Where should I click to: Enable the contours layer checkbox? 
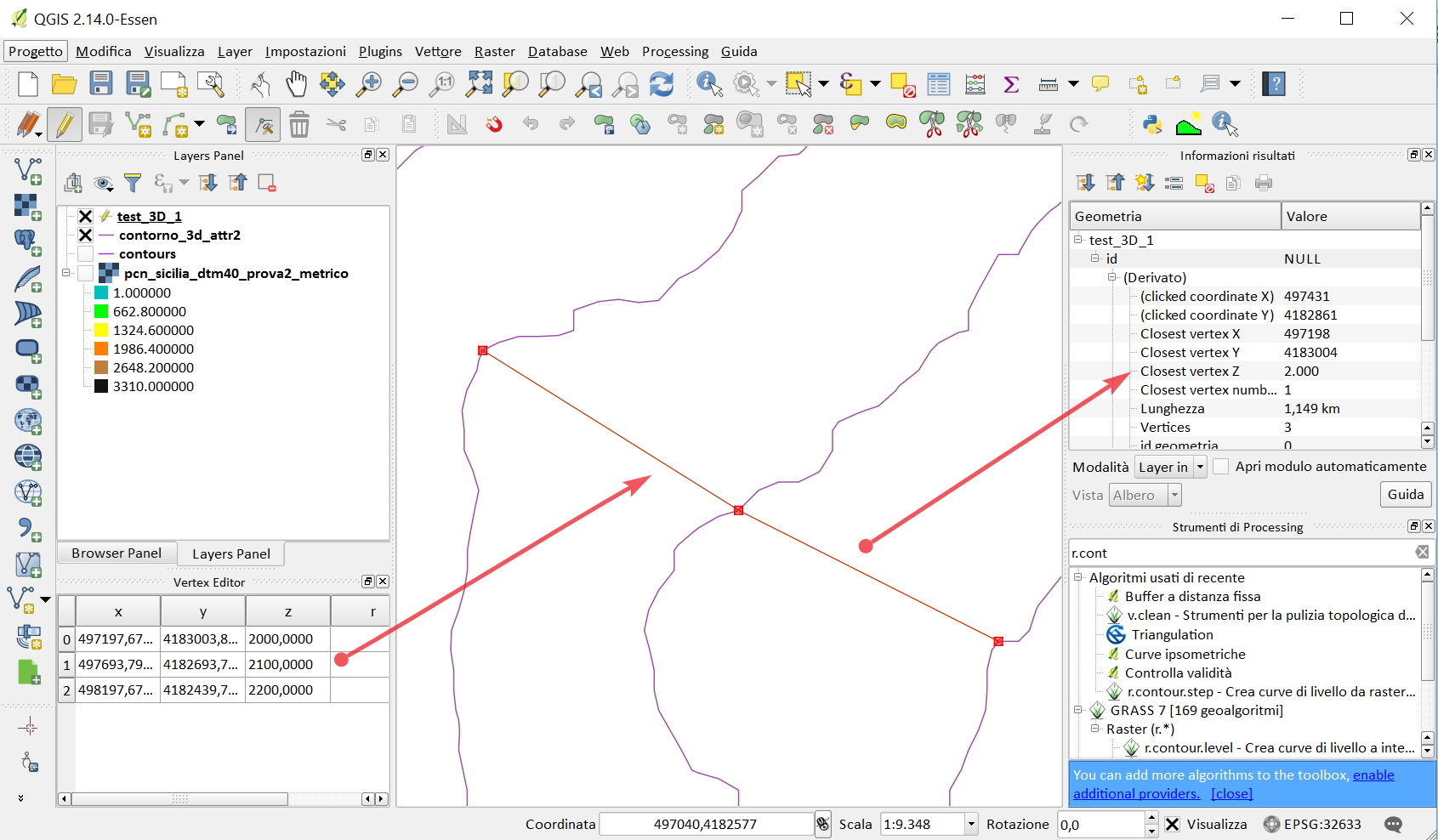pos(85,254)
